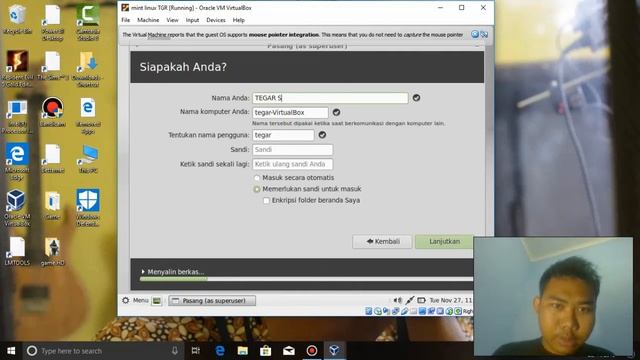The height and width of the screenshot is (360, 640).
Task: Click the Windows Start button
Action: click(11, 351)
